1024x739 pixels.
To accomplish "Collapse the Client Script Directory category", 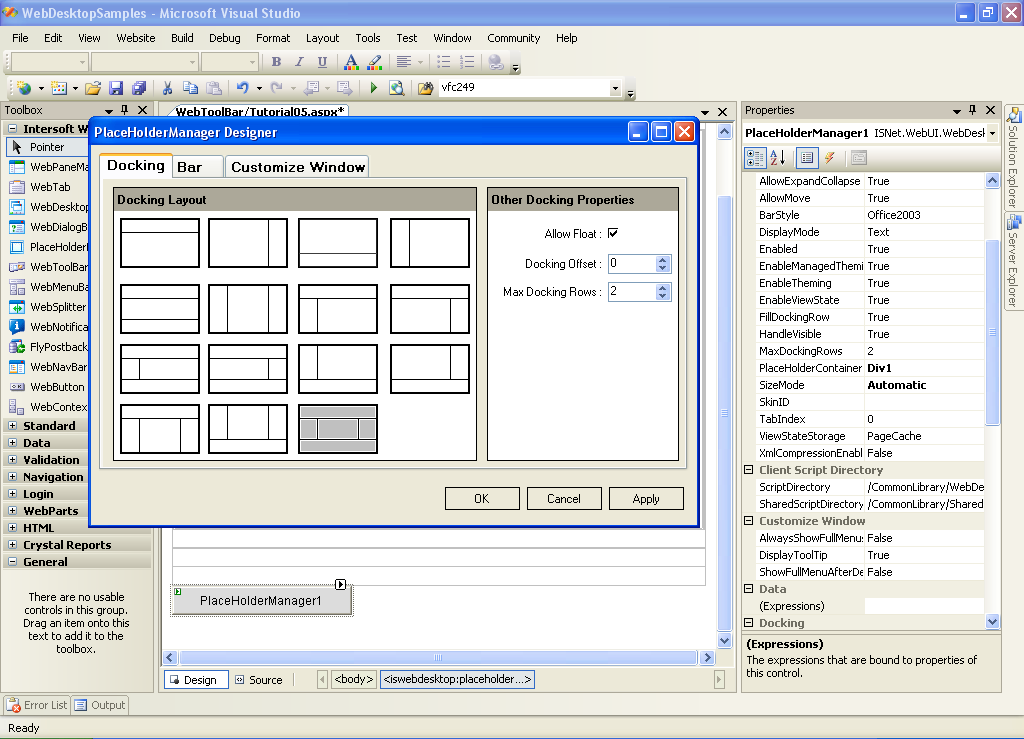I will coord(749,470).
